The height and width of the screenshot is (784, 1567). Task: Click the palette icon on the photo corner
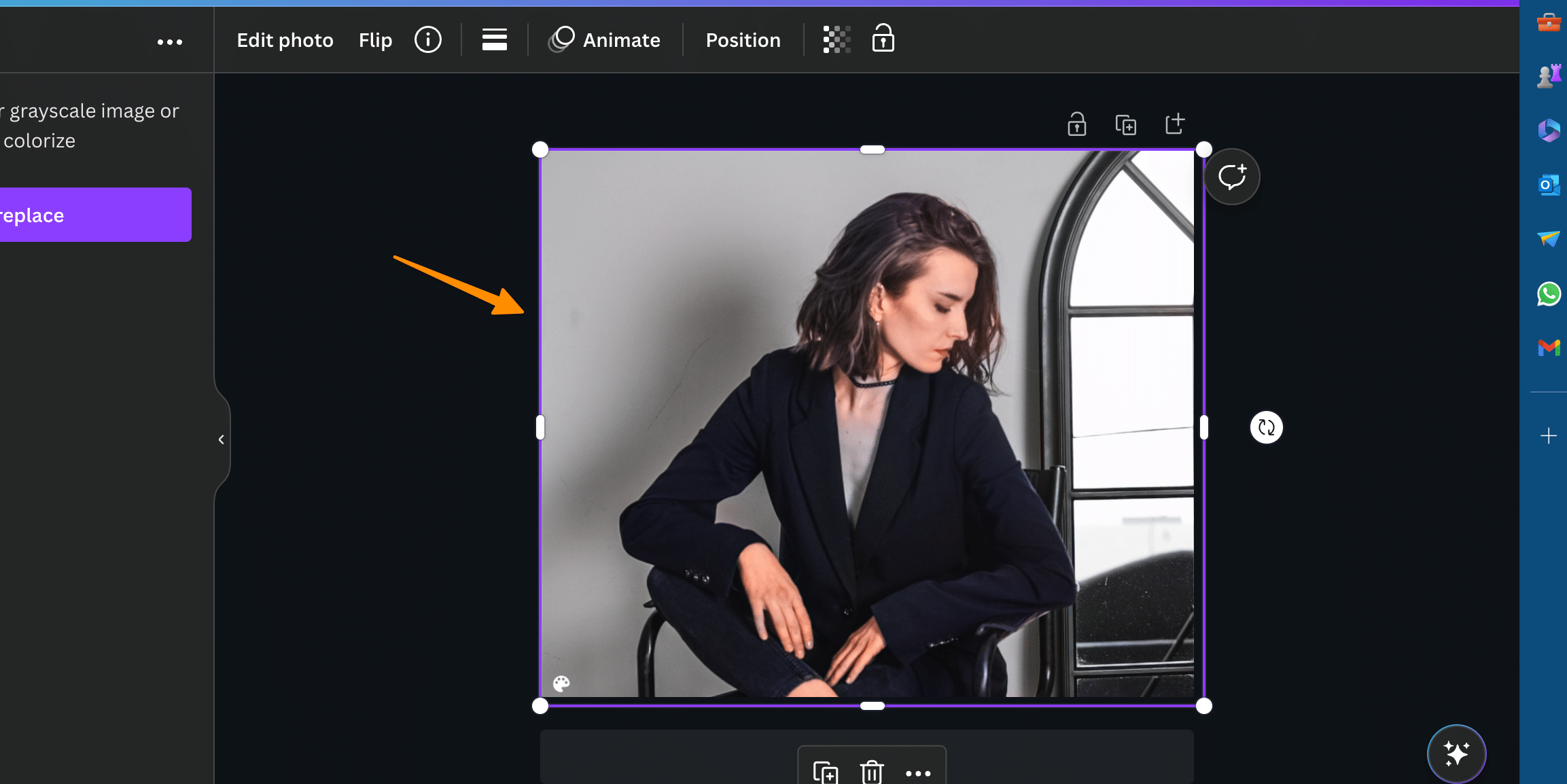point(561,683)
